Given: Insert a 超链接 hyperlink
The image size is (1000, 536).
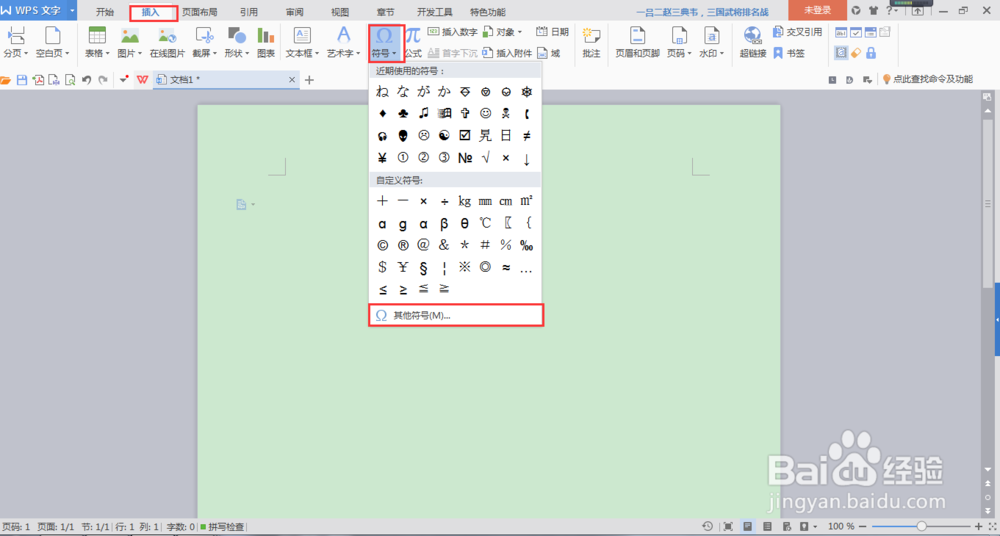Looking at the screenshot, I should (753, 43).
